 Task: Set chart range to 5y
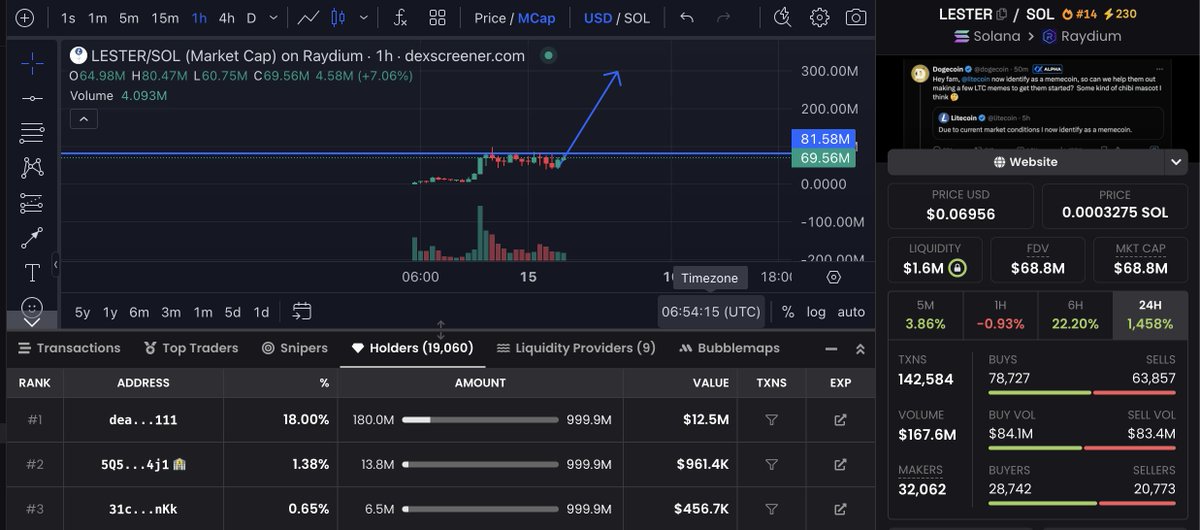[82, 312]
